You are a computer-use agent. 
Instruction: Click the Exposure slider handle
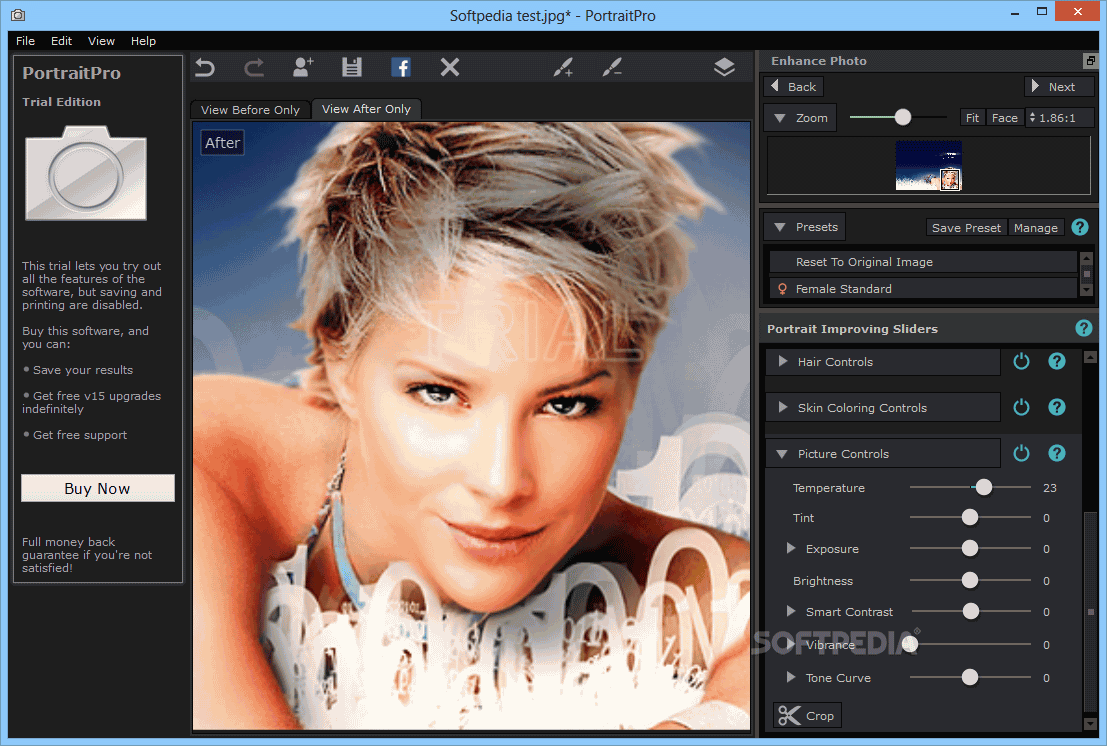[970, 548]
